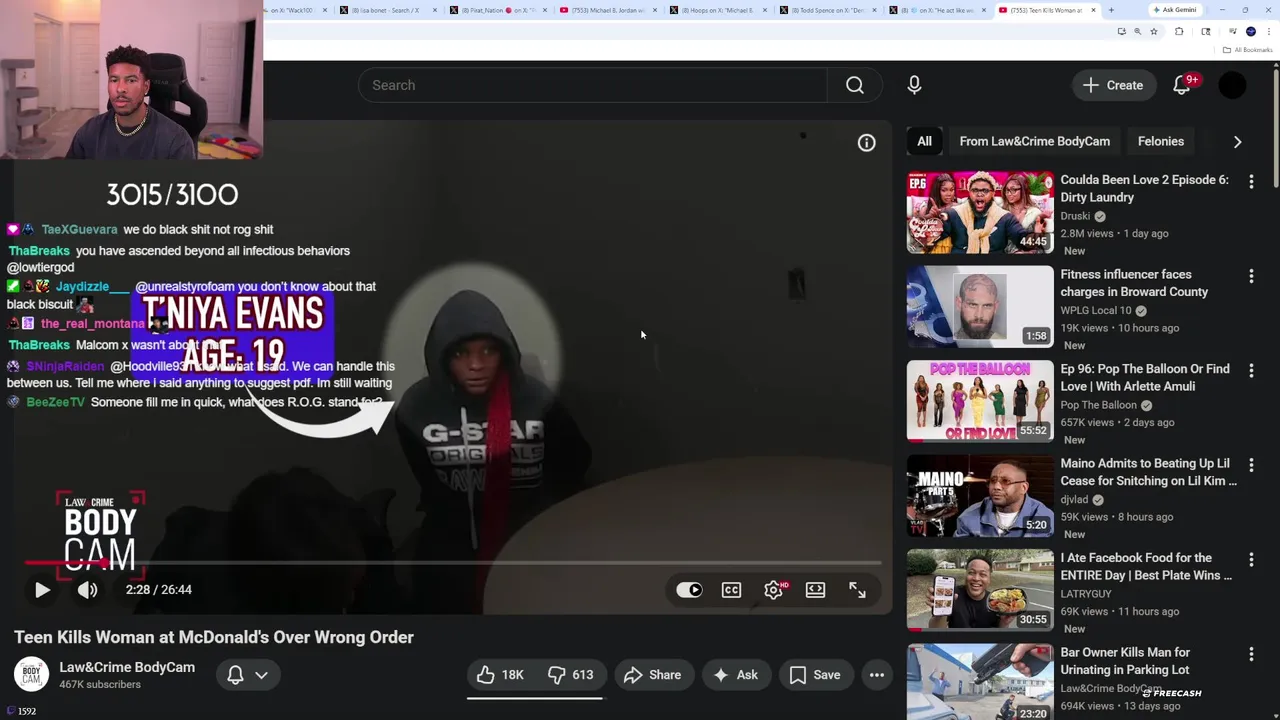Select the All filter chip

click(924, 141)
